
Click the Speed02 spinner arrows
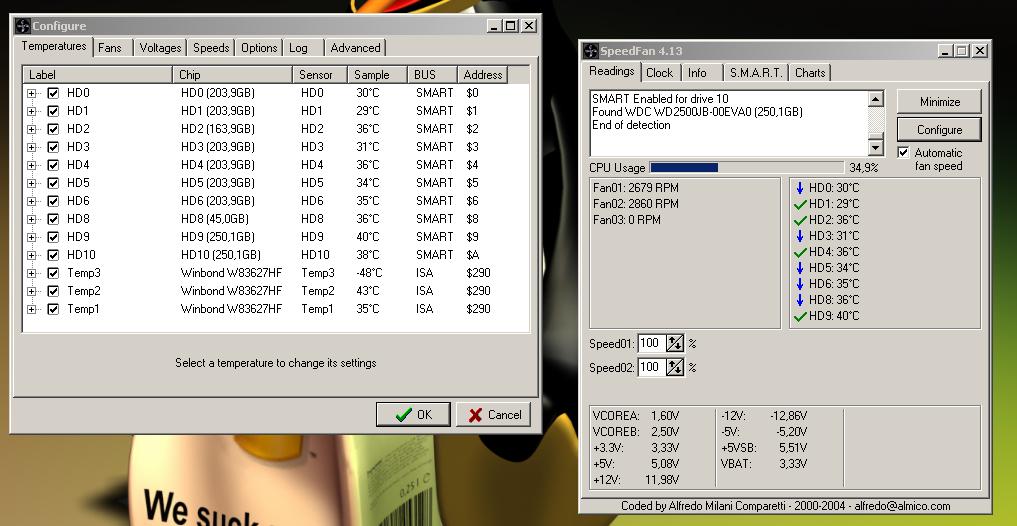(x=675, y=367)
